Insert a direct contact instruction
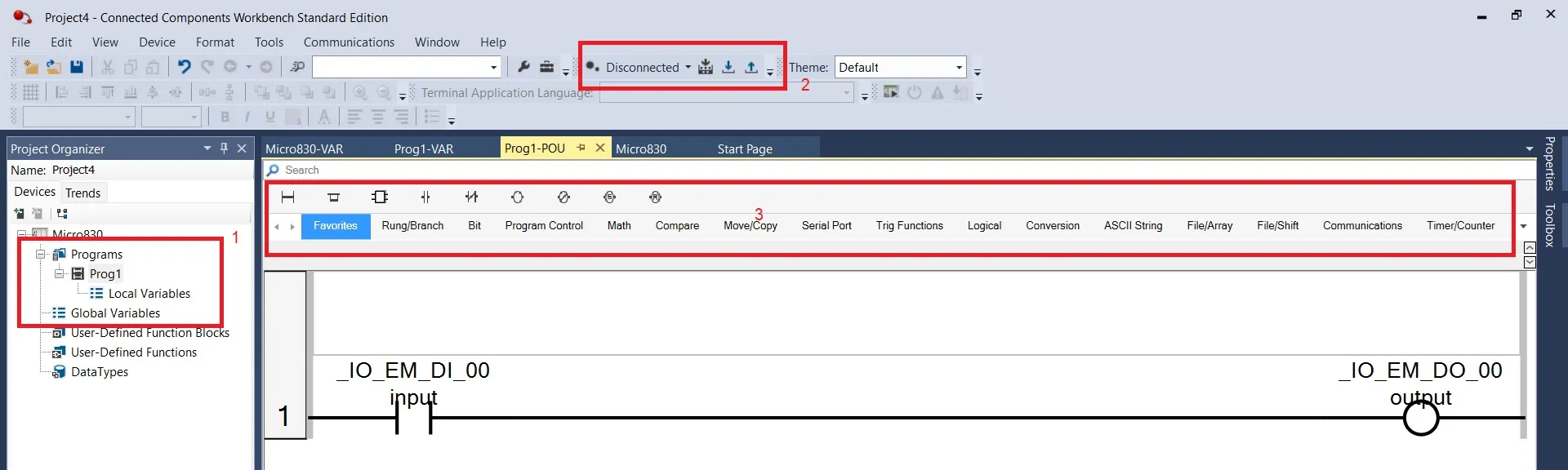The height and width of the screenshot is (470, 1568). 425,197
